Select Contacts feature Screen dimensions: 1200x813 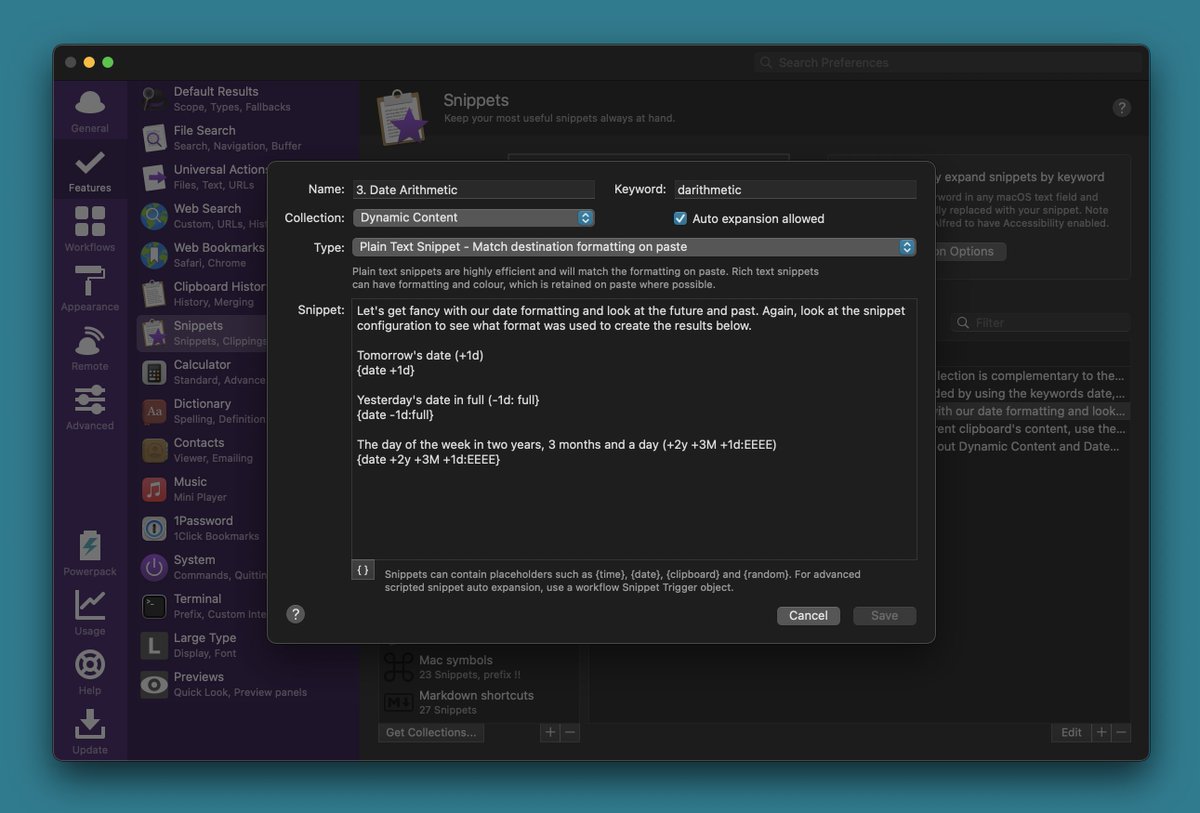coord(204,450)
